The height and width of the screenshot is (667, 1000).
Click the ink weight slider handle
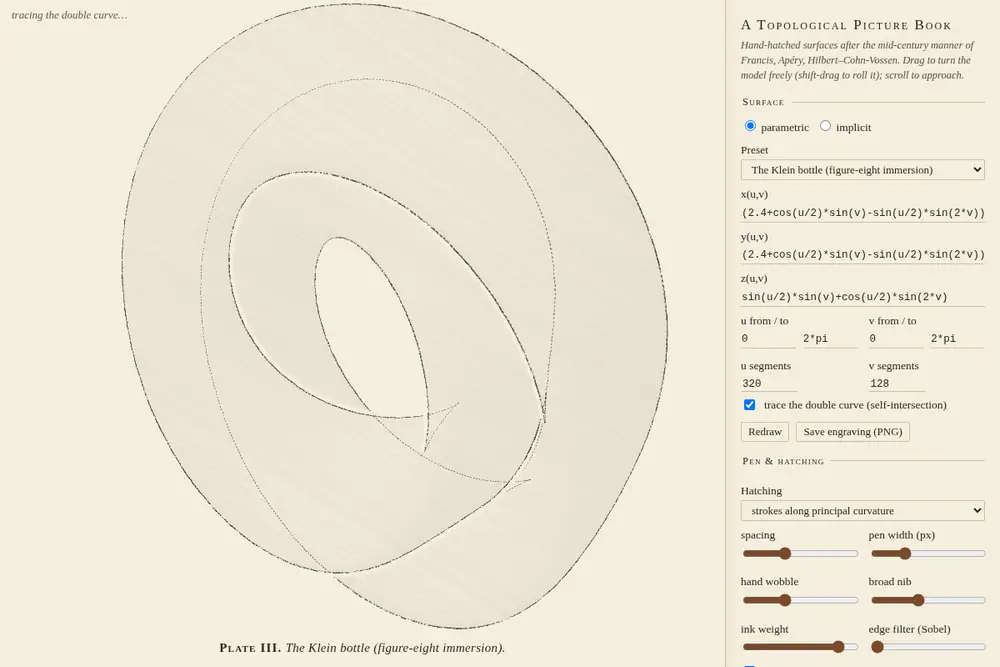839,647
